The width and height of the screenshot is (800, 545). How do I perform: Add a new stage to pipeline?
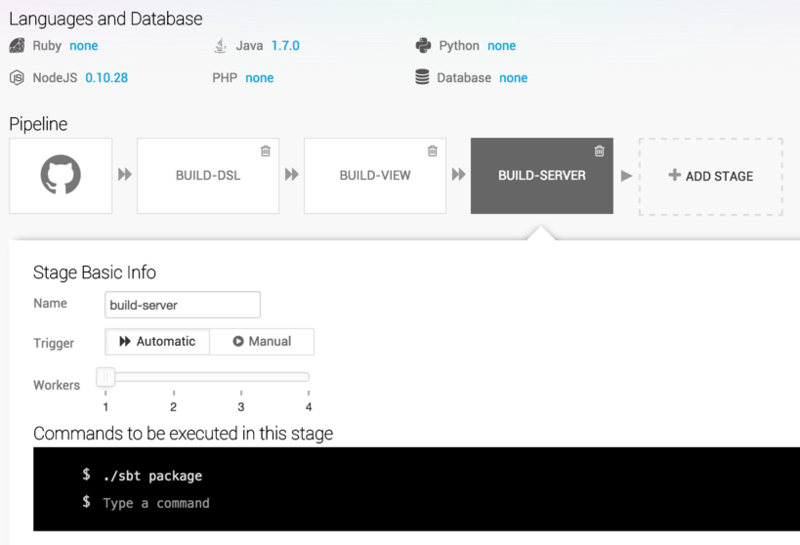click(x=711, y=176)
